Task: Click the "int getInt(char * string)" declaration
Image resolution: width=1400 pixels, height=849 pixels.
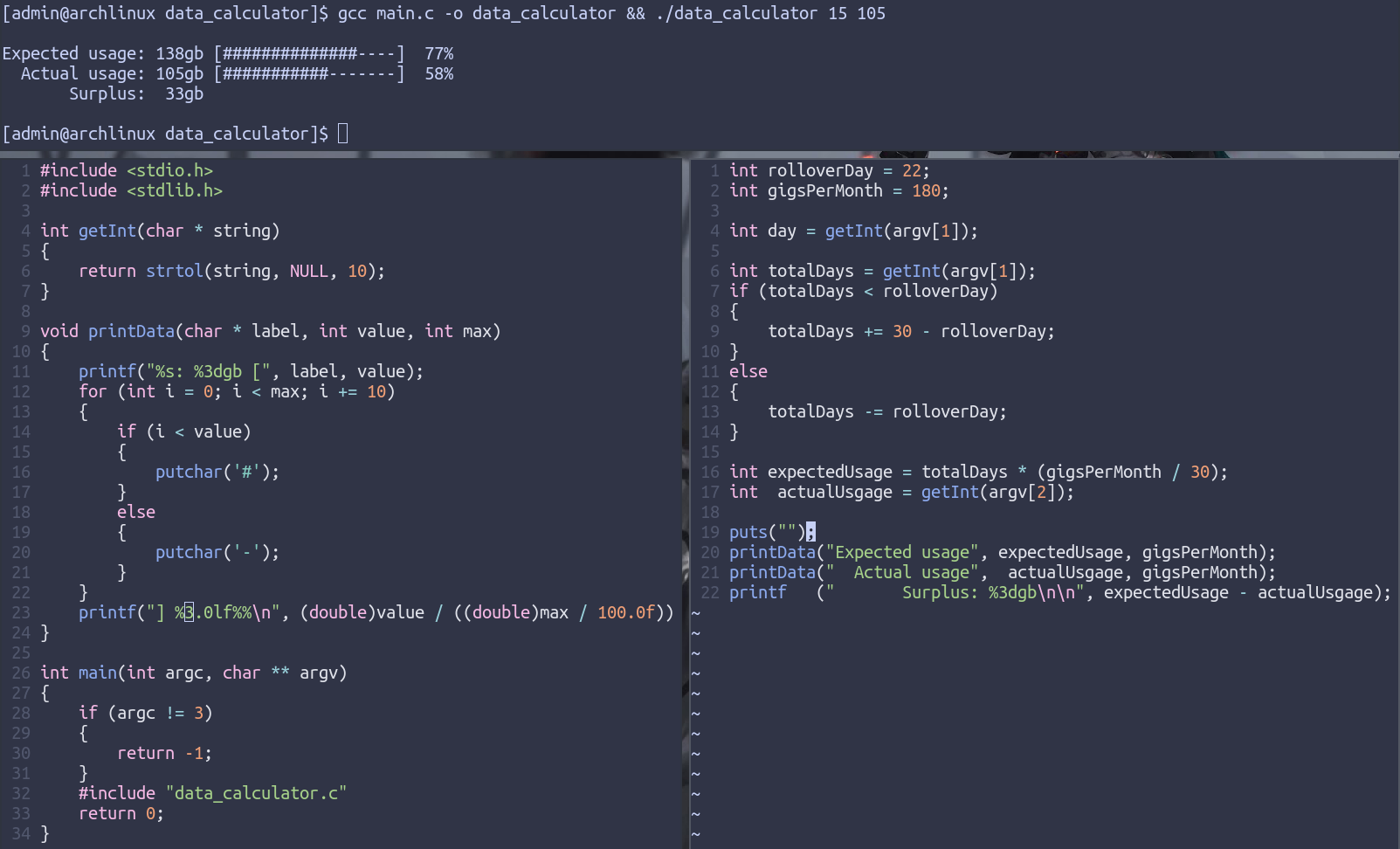Action: 160,231
